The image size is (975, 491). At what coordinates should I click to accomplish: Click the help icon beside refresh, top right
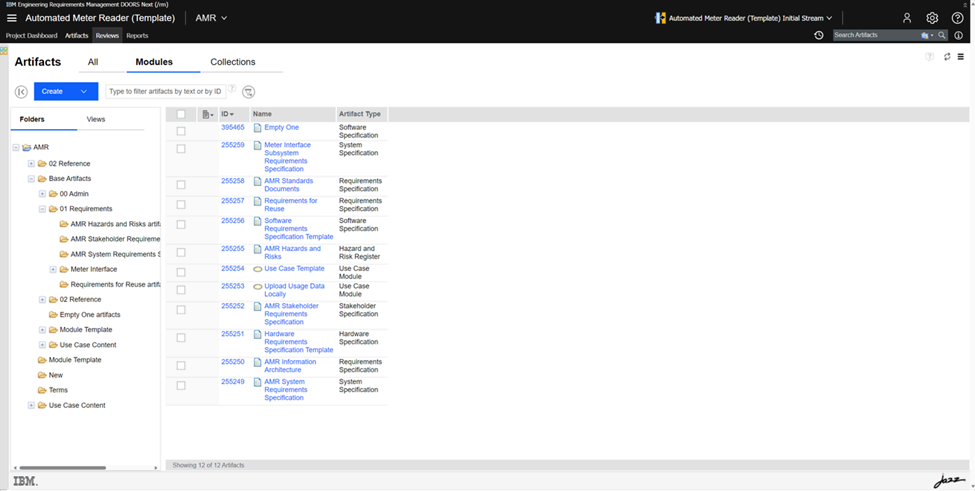tap(930, 57)
